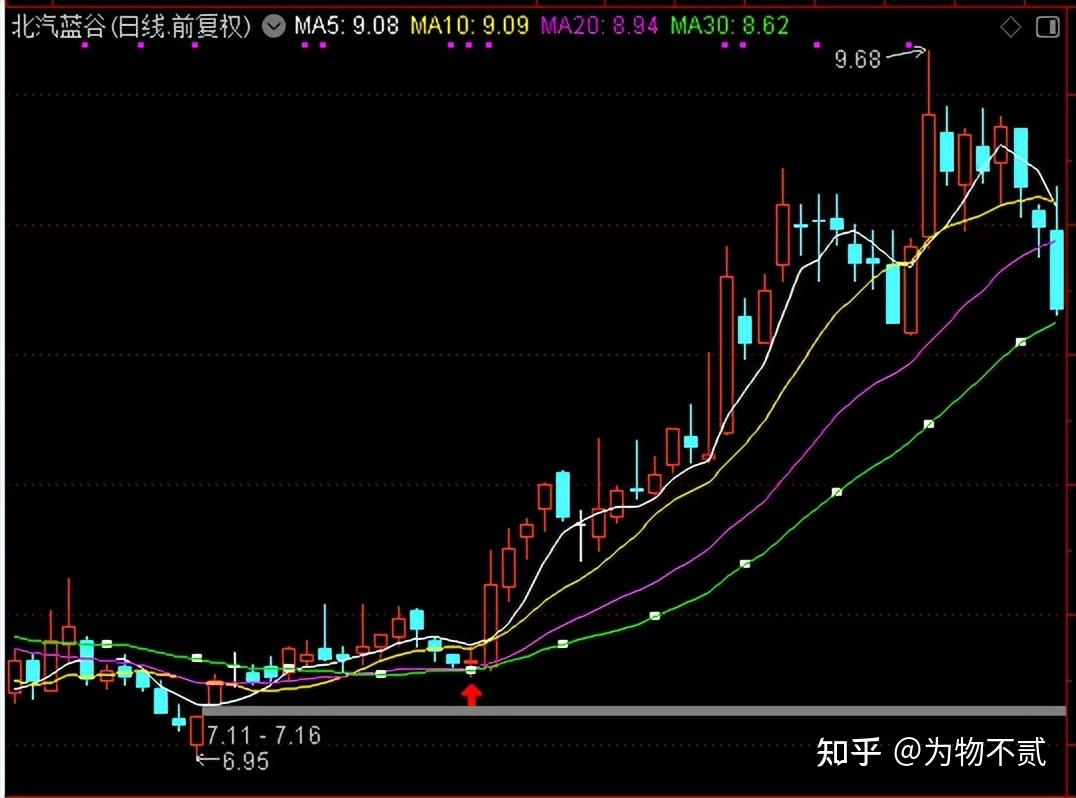Click the leftmost magenta dot under the title
This screenshot has height=798, width=1076.
tap(86, 45)
